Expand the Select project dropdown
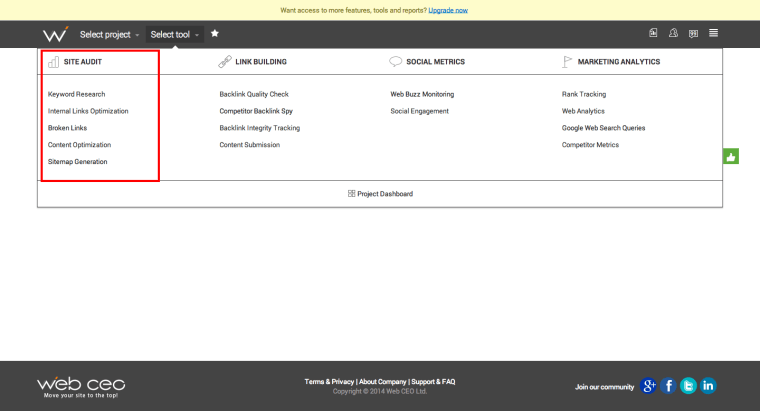Image resolution: width=760 pixels, height=411 pixels. tap(109, 34)
